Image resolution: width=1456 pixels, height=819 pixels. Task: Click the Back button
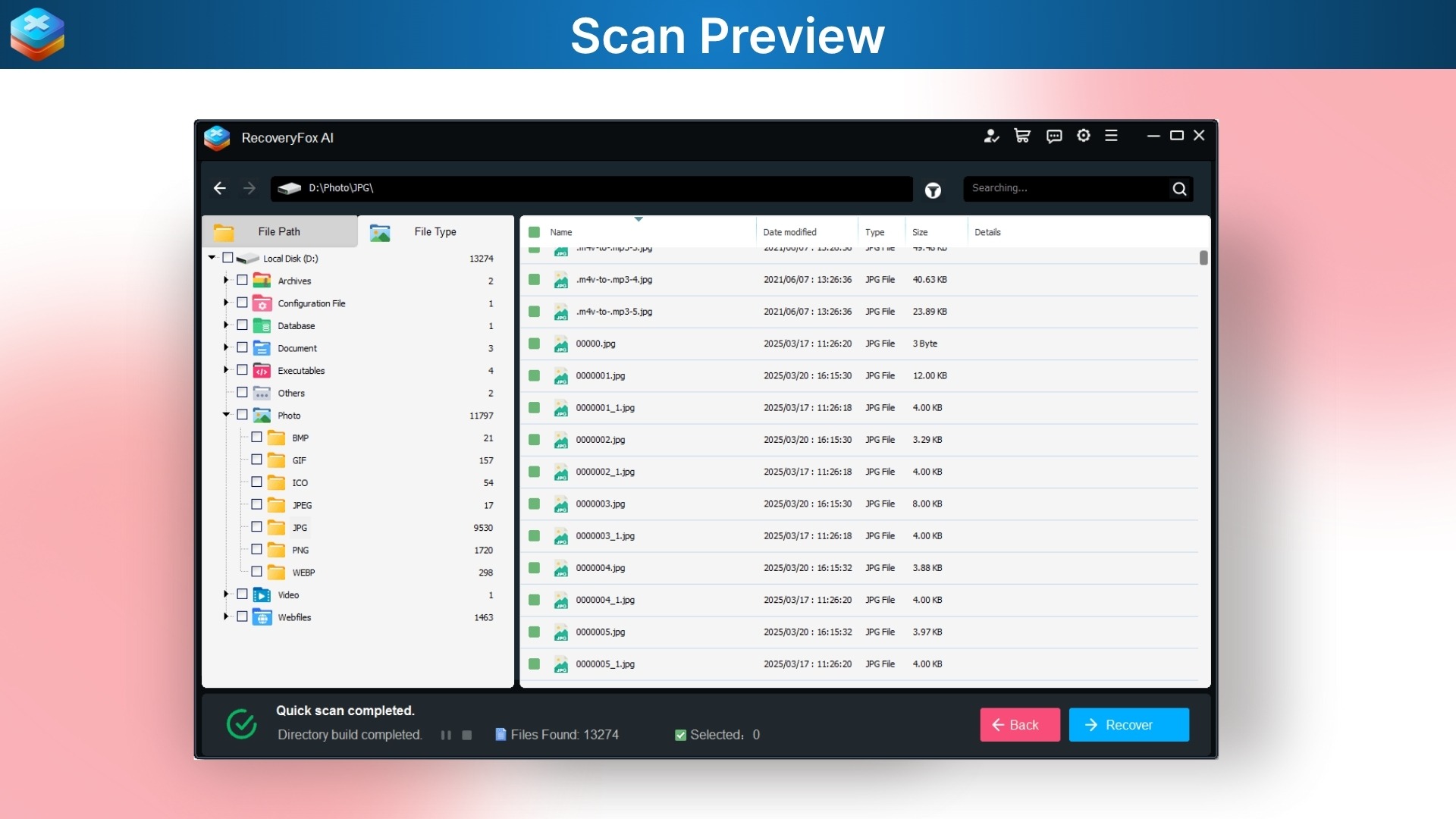coord(1019,724)
